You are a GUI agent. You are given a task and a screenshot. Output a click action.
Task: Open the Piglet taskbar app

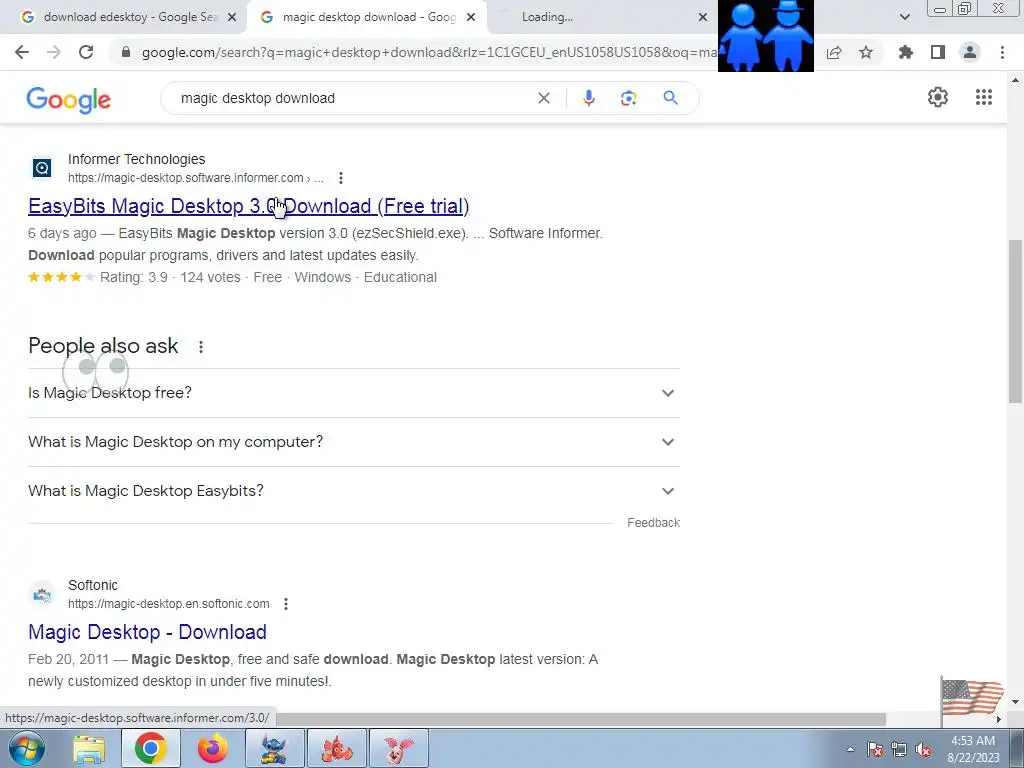coord(398,748)
